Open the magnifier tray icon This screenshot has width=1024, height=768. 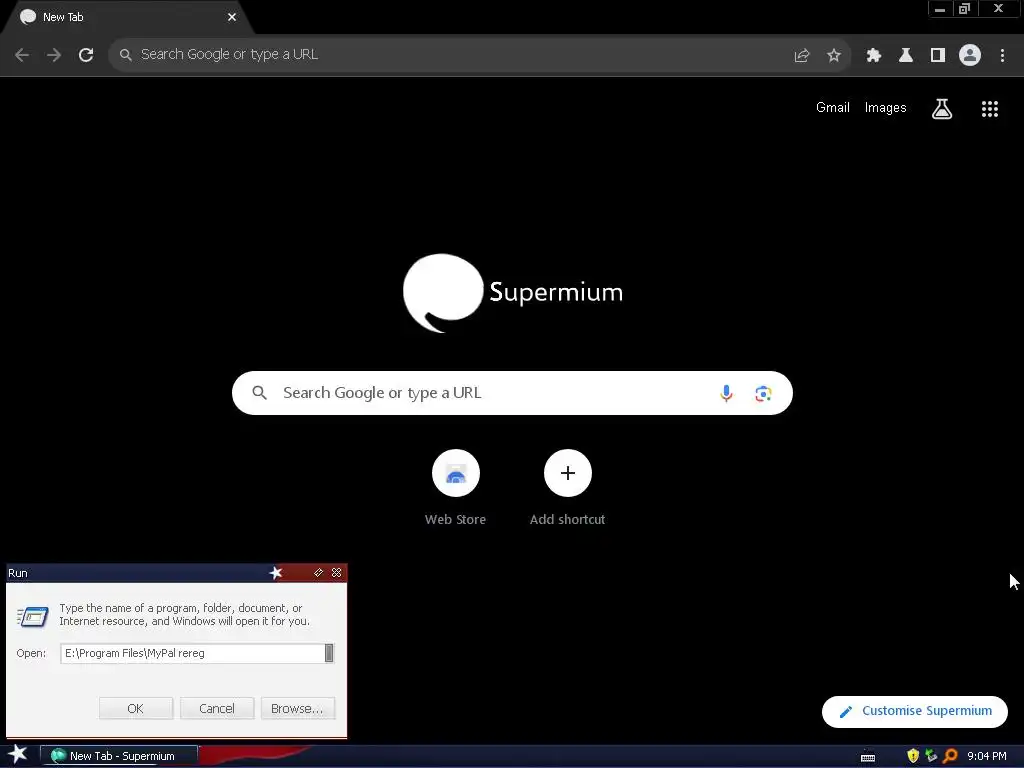pos(950,756)
